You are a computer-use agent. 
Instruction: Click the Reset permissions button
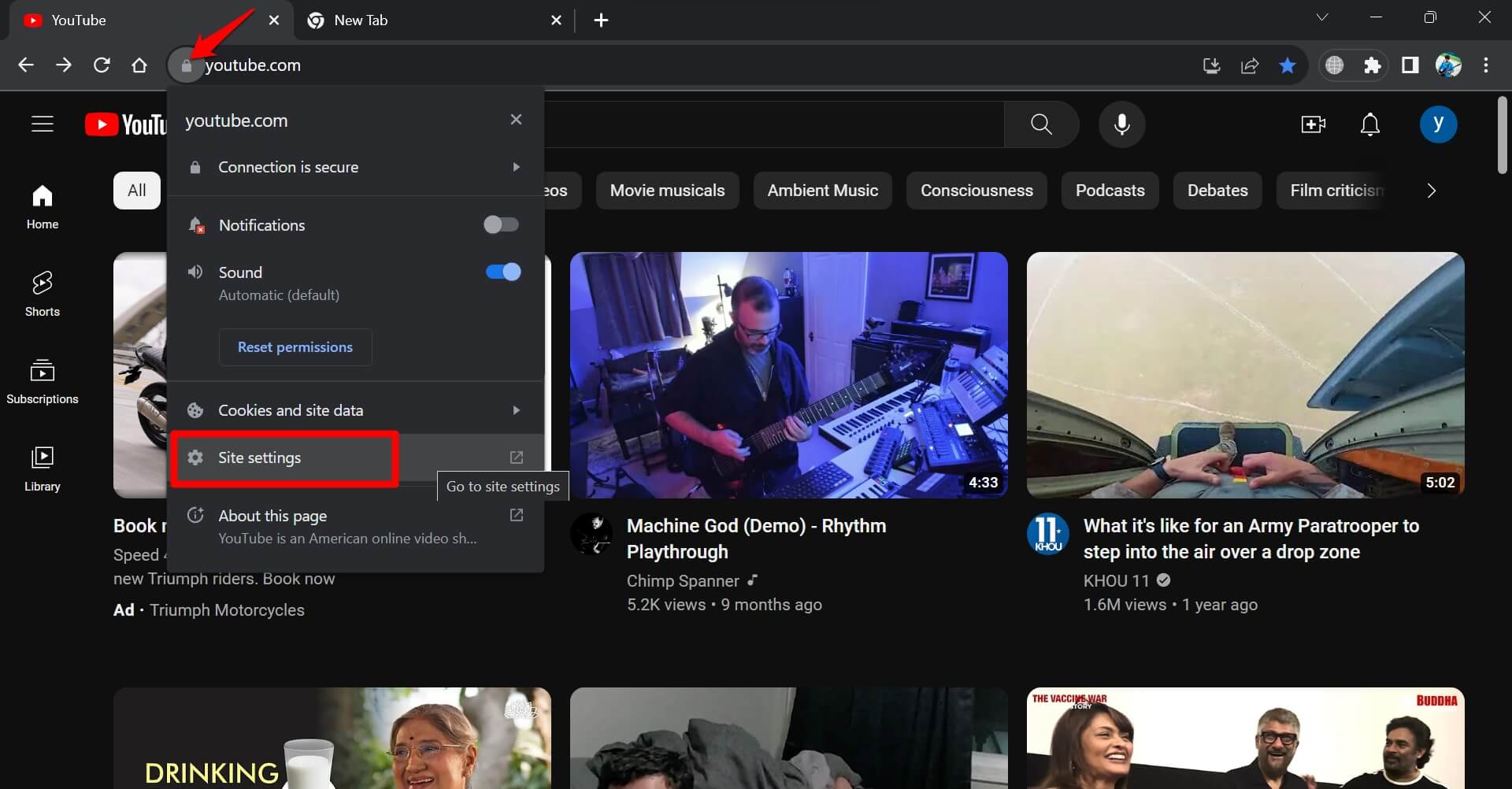[x=295, y=346]
